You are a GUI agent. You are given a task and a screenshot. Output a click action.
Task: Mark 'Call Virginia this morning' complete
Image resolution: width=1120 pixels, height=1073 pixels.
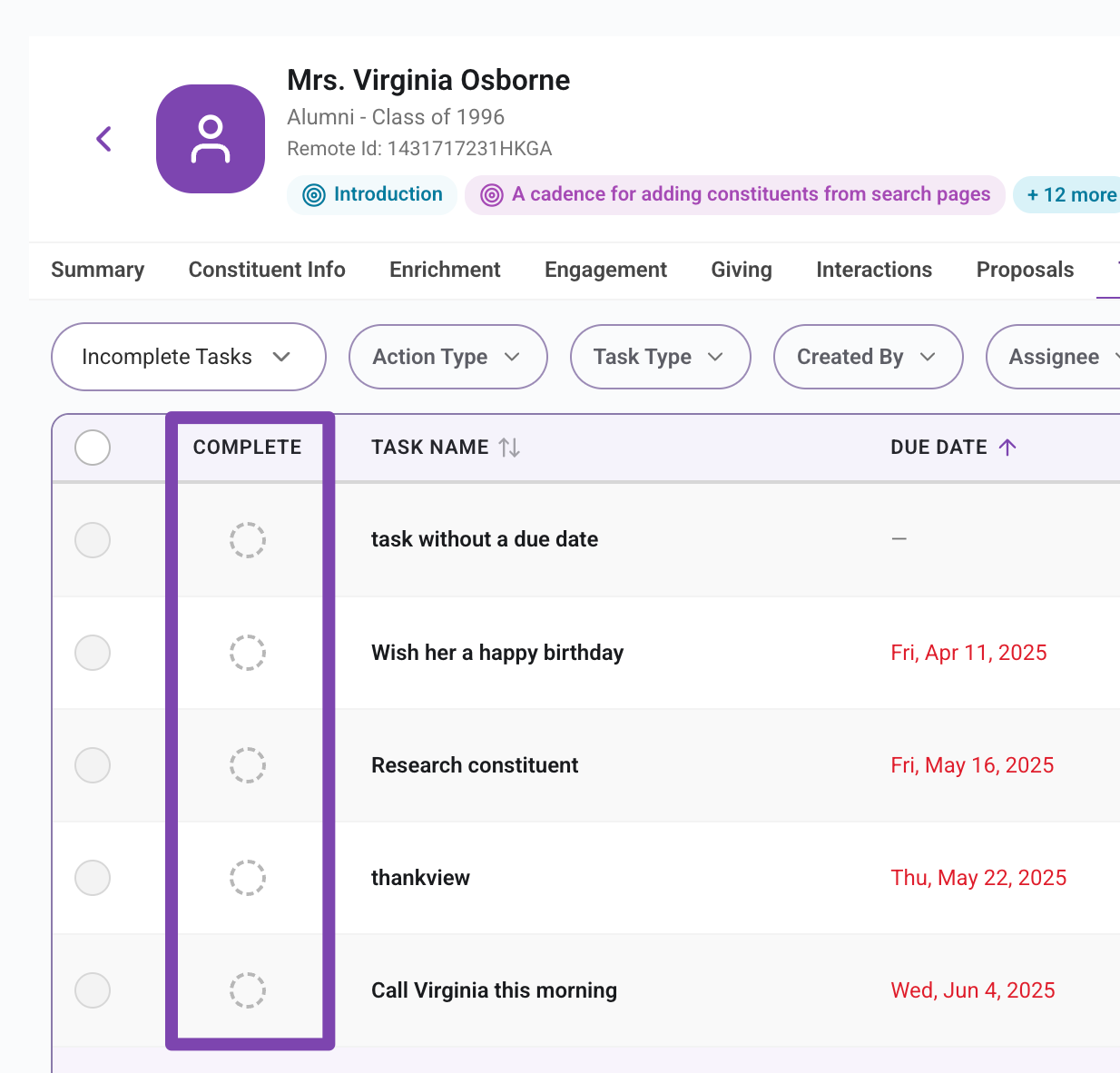tap(247, 990)
